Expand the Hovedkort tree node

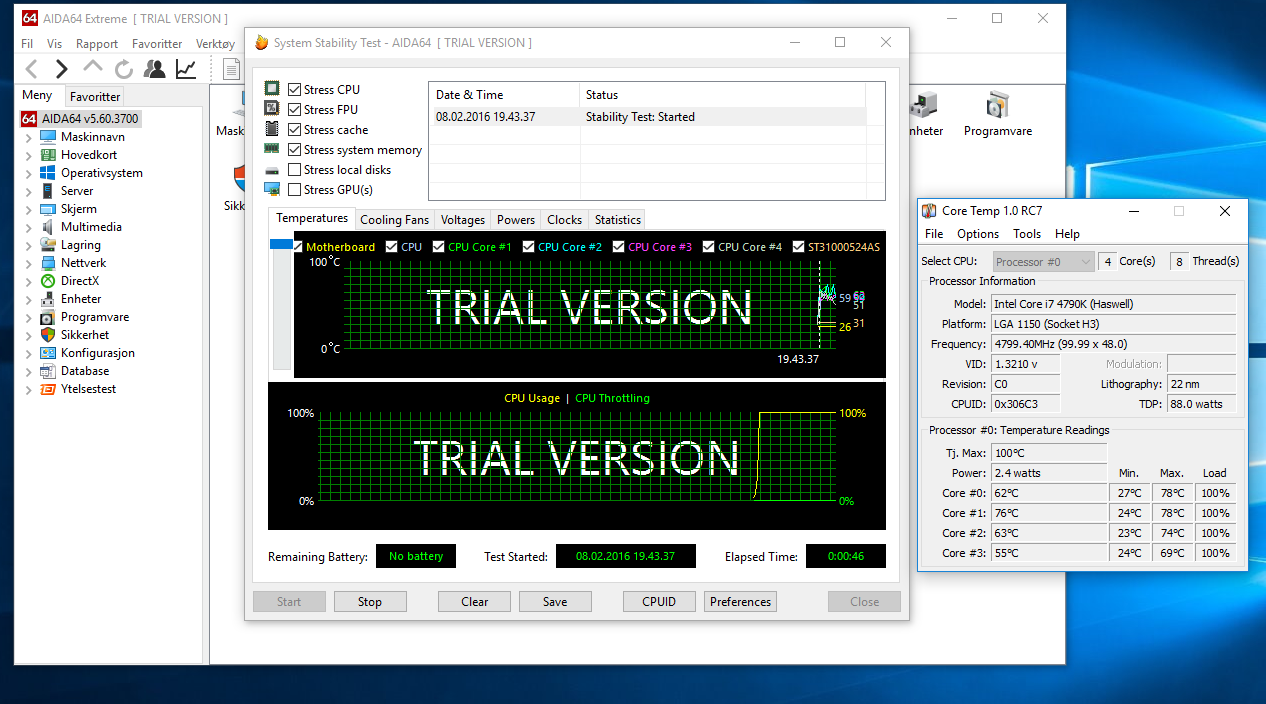pyautogui.click(x=28, y=155)
